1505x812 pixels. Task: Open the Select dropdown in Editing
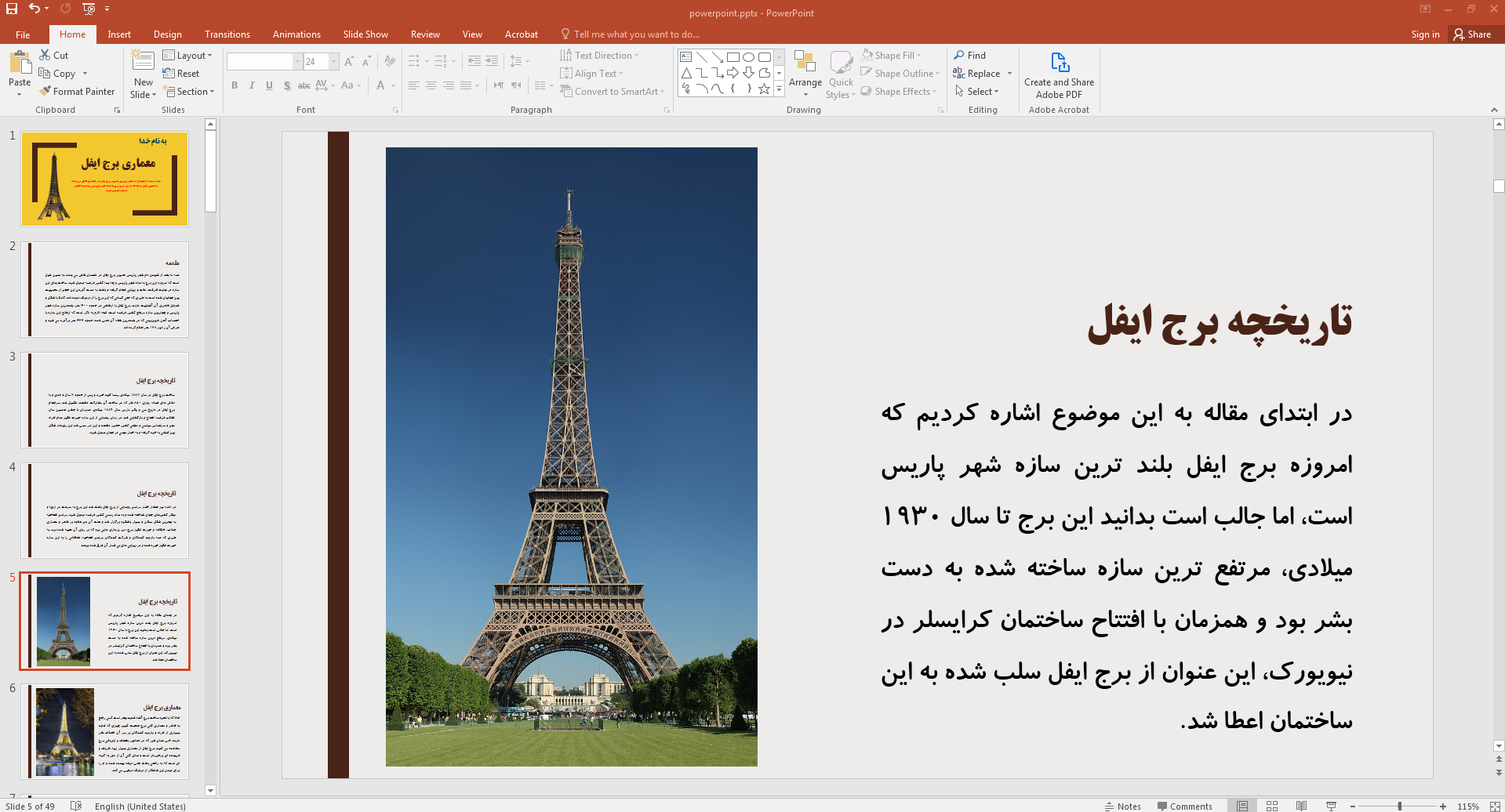point(976,91)
